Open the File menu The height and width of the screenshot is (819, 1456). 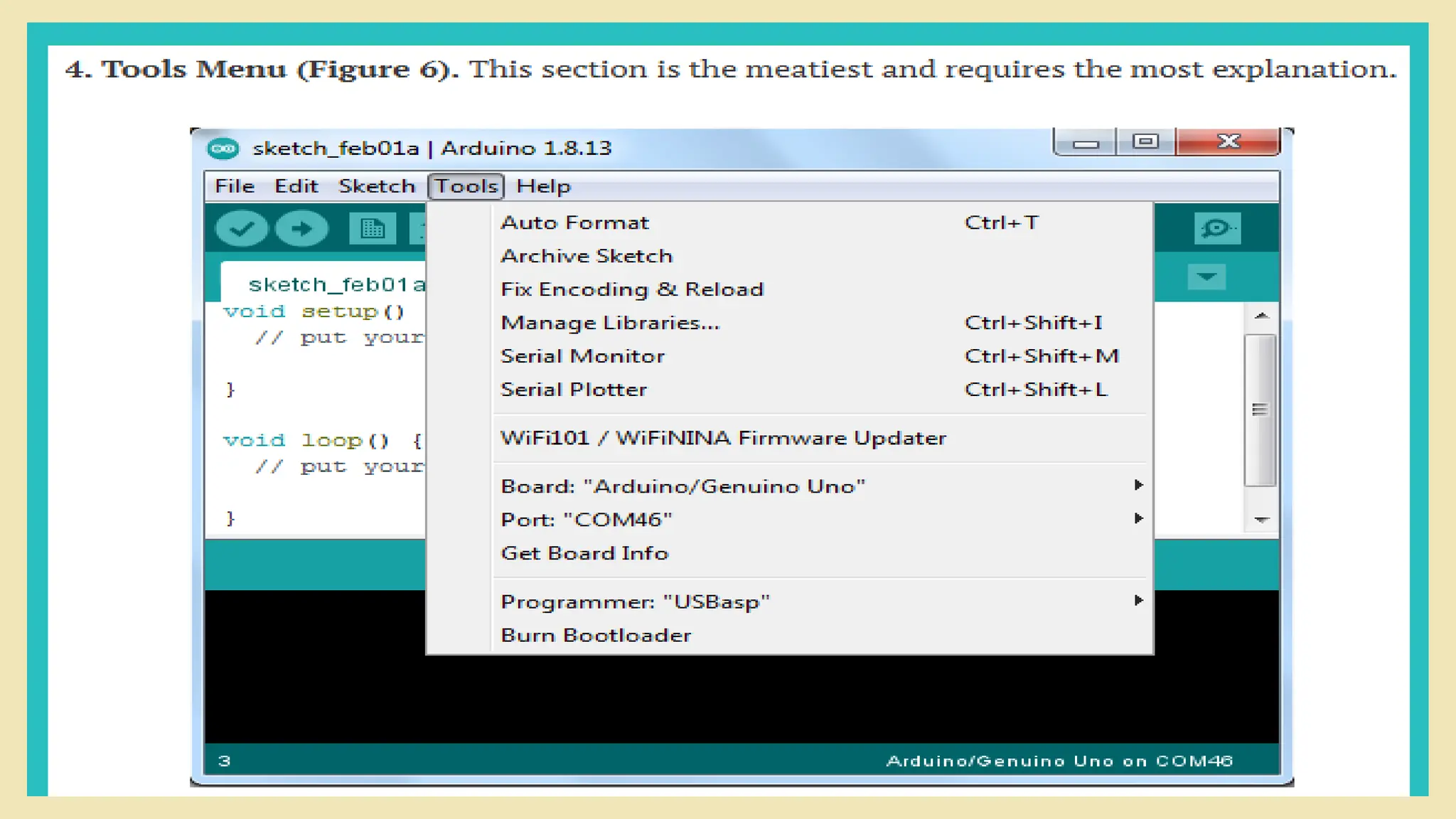(x=235, y=186)
